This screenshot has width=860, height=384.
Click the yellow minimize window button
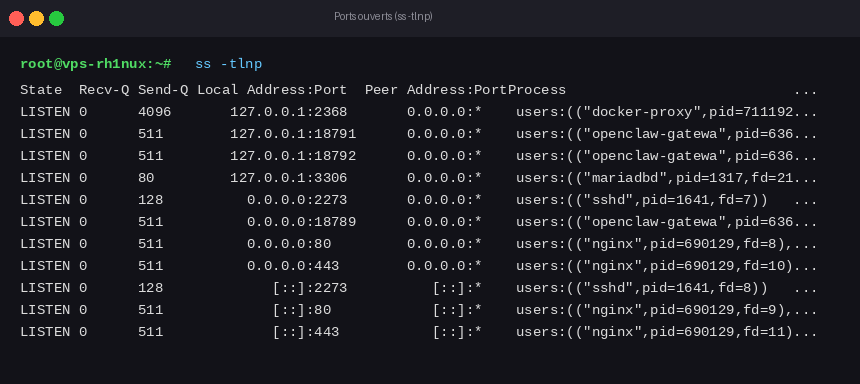[x=36, y=19]
